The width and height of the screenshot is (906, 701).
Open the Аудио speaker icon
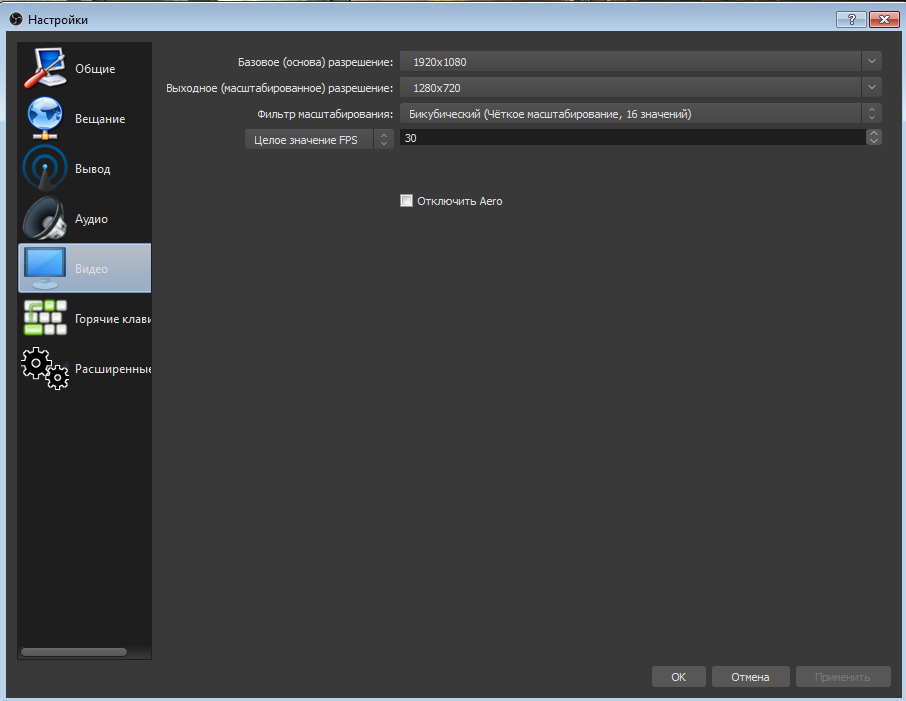click(x=44, y=218)
